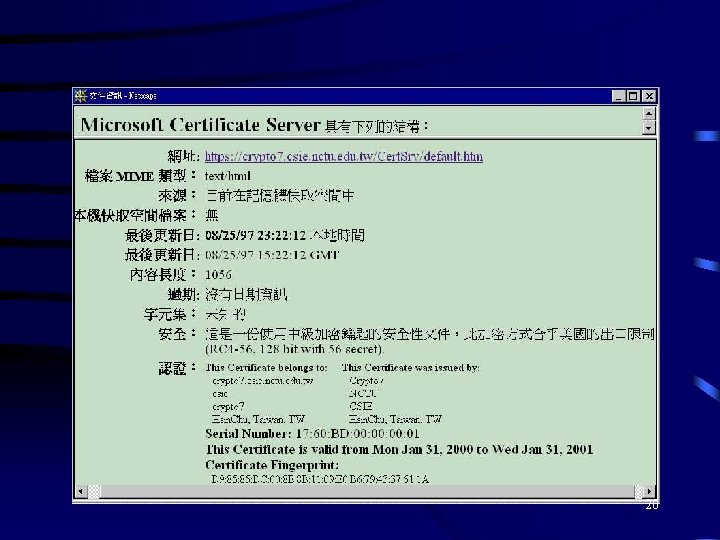Click the horizontal scrollbar track
Screen dimensions: 720x540
pyautogui.click(x=365, y=491)
